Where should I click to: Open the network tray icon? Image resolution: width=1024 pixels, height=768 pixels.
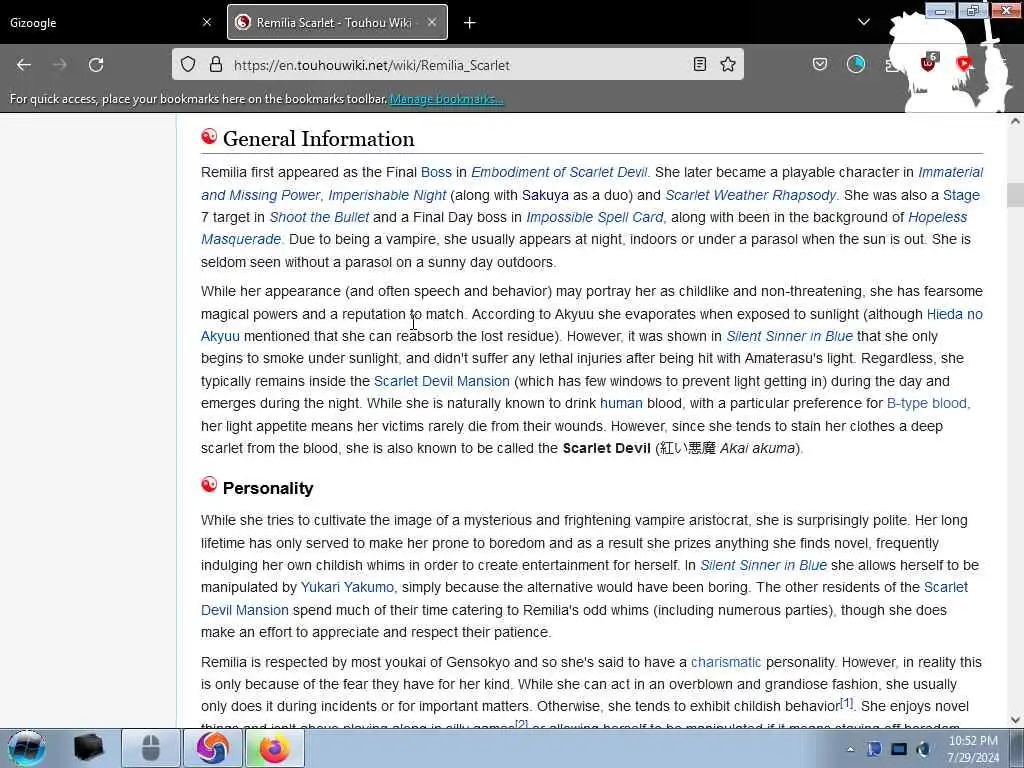pyautogui.click(x=899, y=749)
